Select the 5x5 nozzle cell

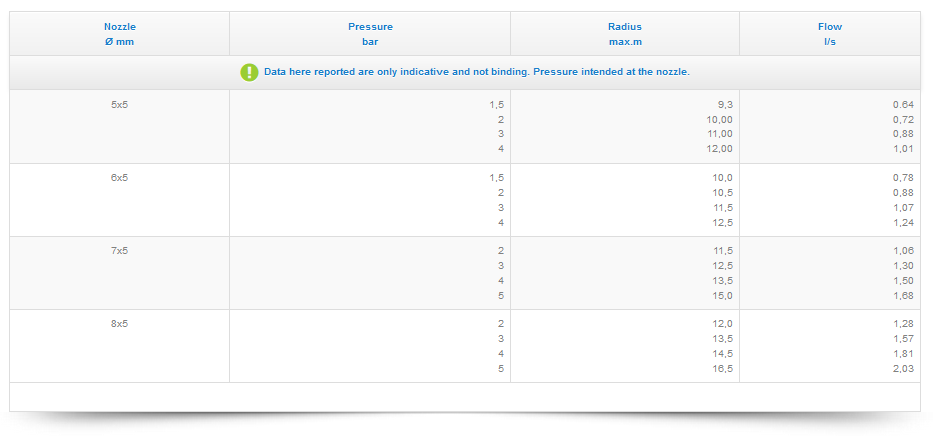pos(119,105)
